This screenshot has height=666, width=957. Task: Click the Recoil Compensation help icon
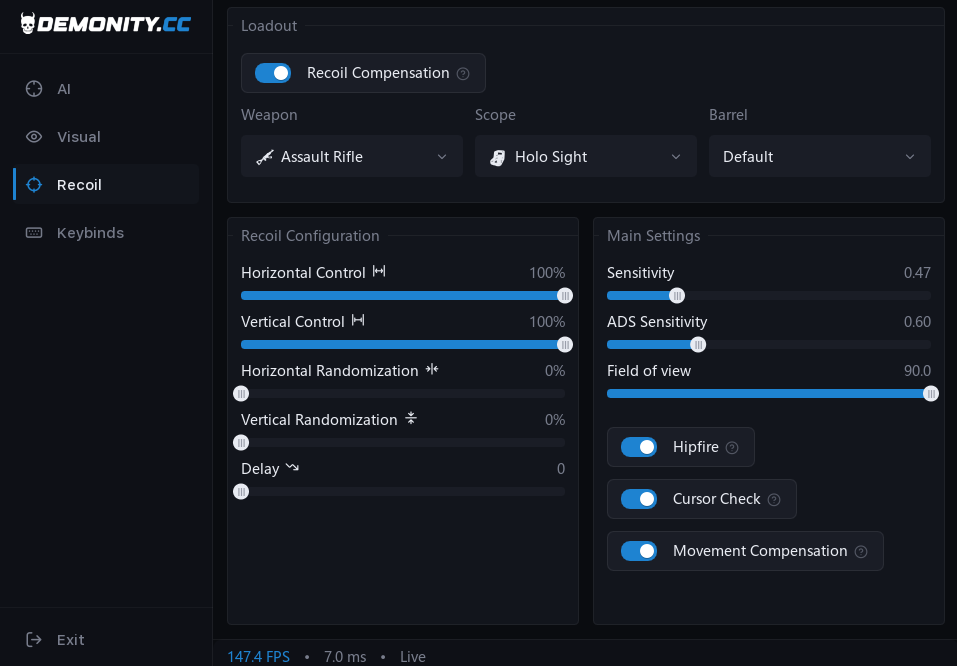(463, 74)
